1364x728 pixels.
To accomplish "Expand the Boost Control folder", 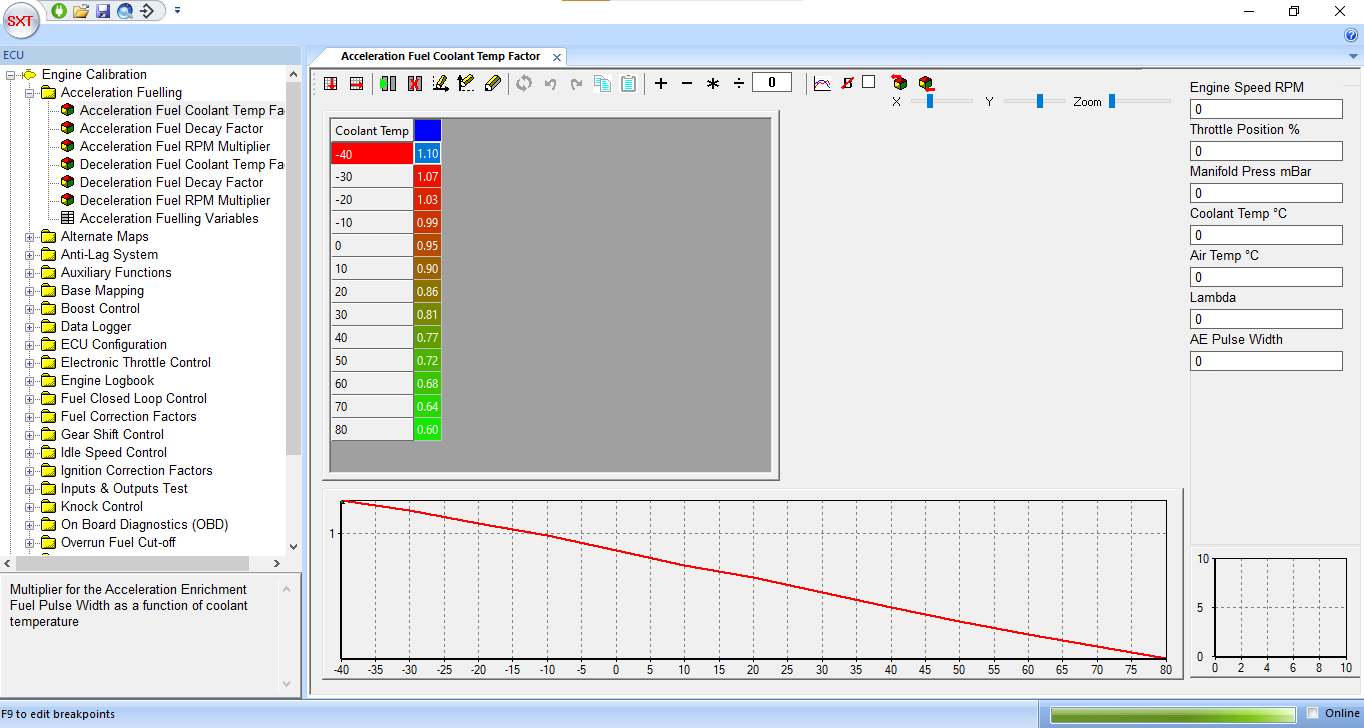I will [30, 309].
